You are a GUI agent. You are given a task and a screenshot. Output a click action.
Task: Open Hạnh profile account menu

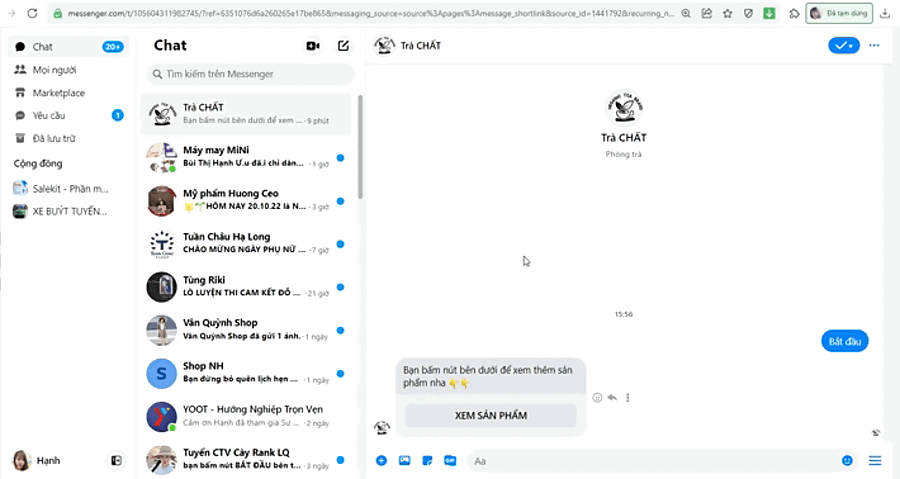(x=36, y=460)
